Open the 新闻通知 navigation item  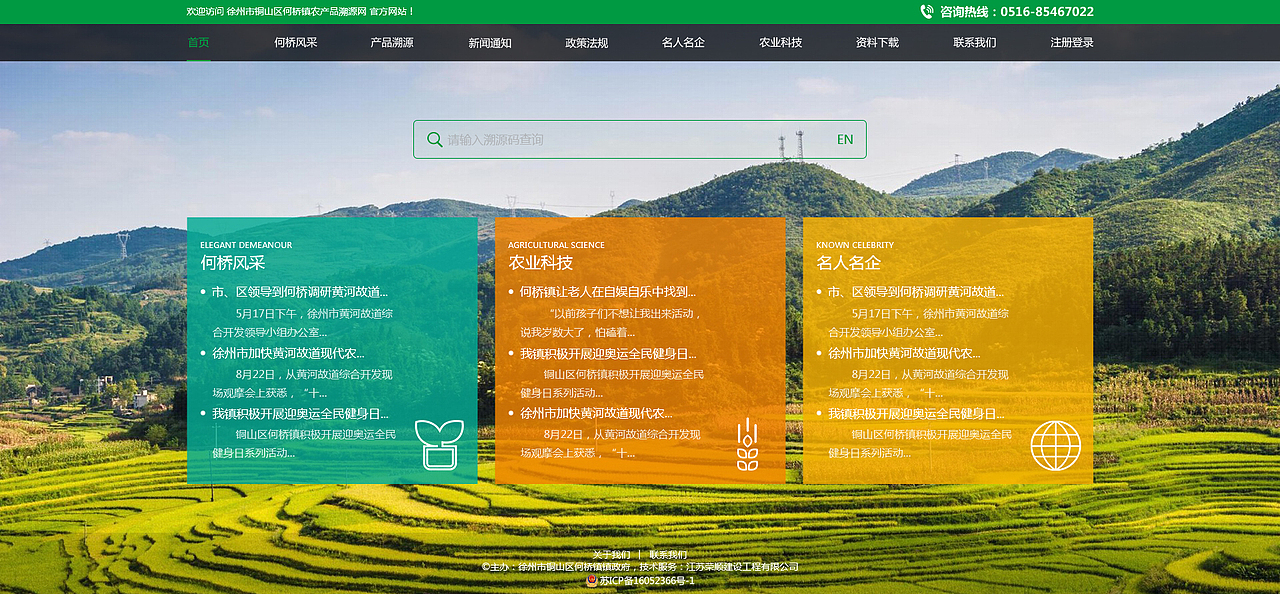tap(489, 42)
